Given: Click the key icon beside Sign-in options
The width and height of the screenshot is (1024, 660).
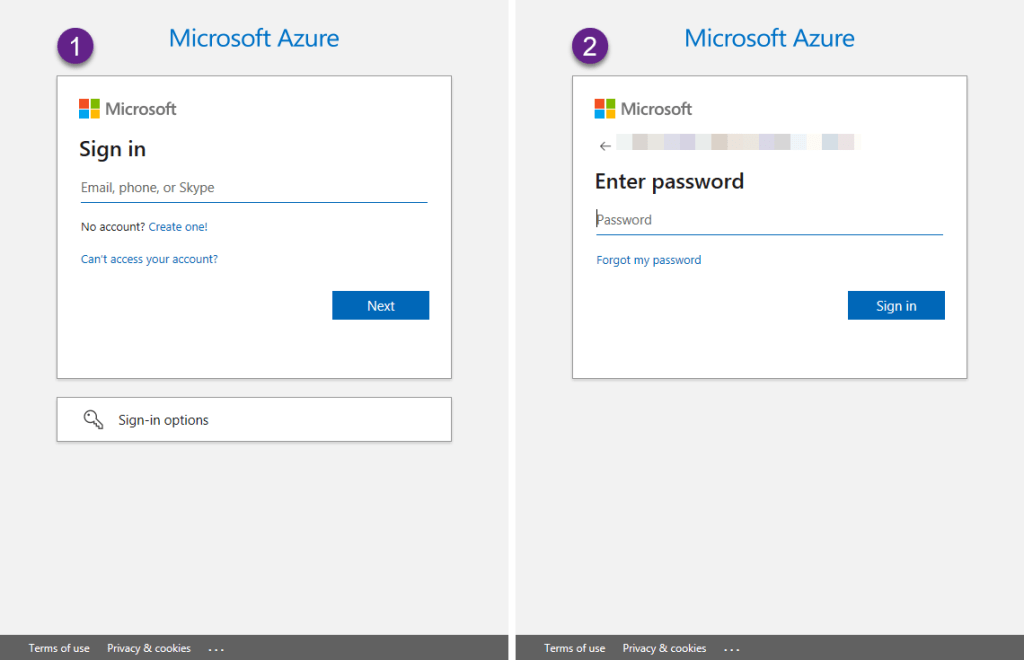Looking at the screenshot, I should [93, 420].
